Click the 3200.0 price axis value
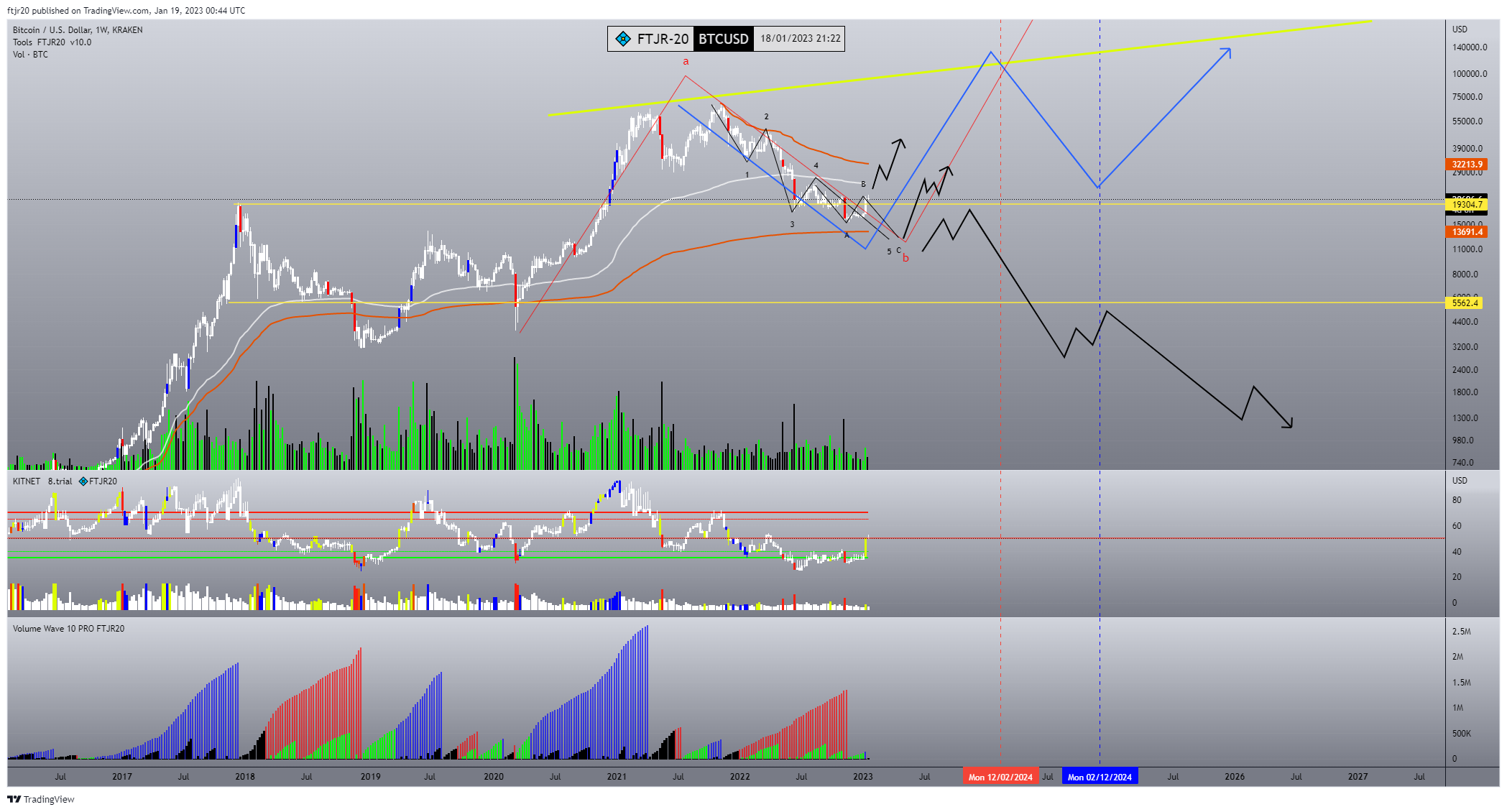Viewport: 1507px width, 812px height. [1465, 347]
